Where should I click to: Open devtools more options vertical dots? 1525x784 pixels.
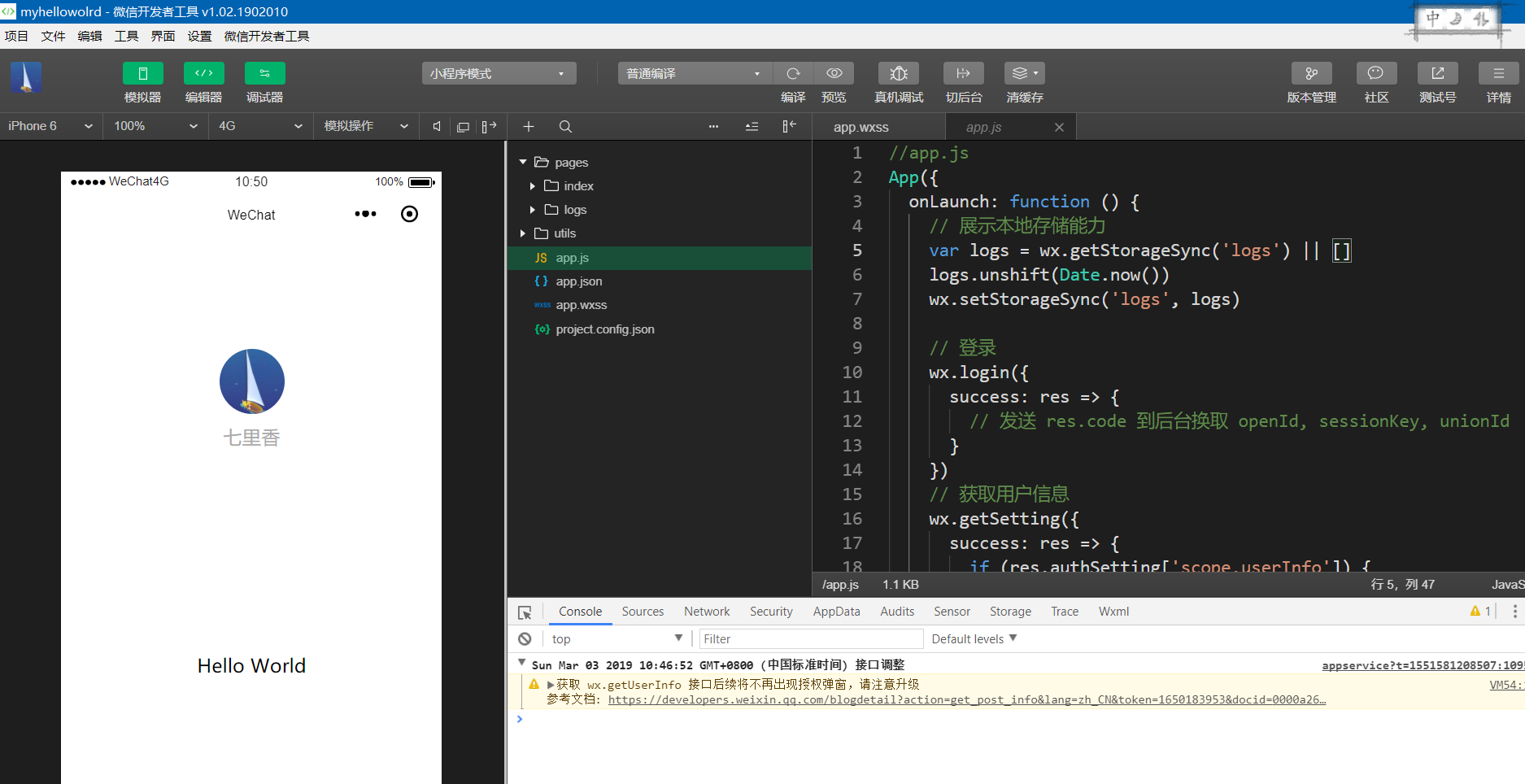tap(1514, 612)
